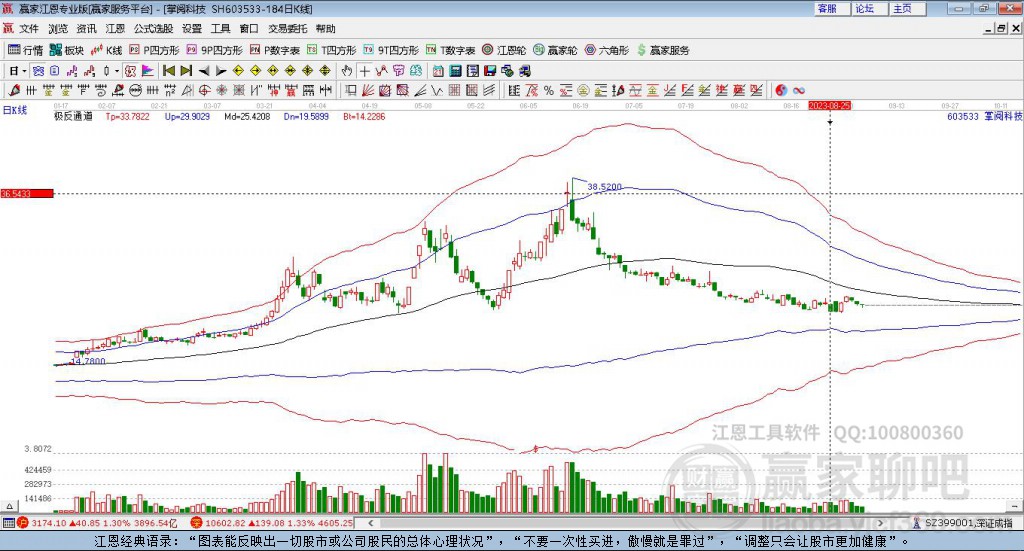
Task: Click the floppy disk save icon
Action: (490, 71)
